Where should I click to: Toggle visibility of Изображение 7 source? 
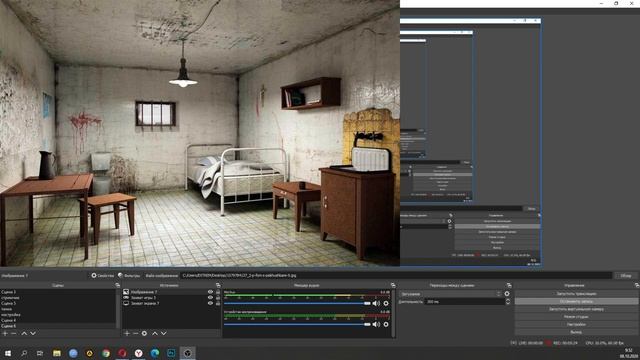pyautogui.click(x=210, y=292)
